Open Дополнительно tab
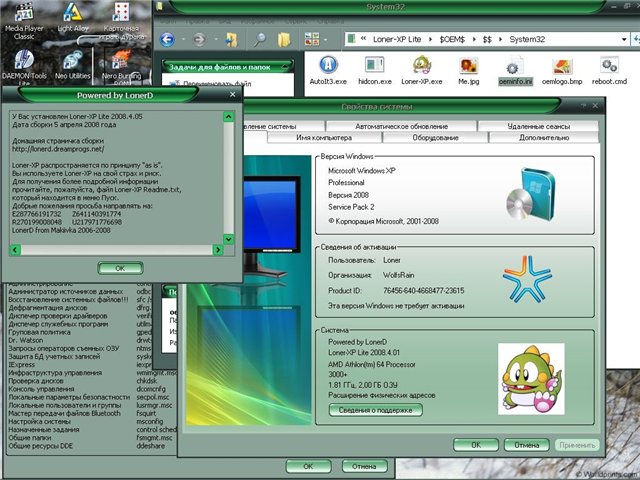 tap(544, 138)
